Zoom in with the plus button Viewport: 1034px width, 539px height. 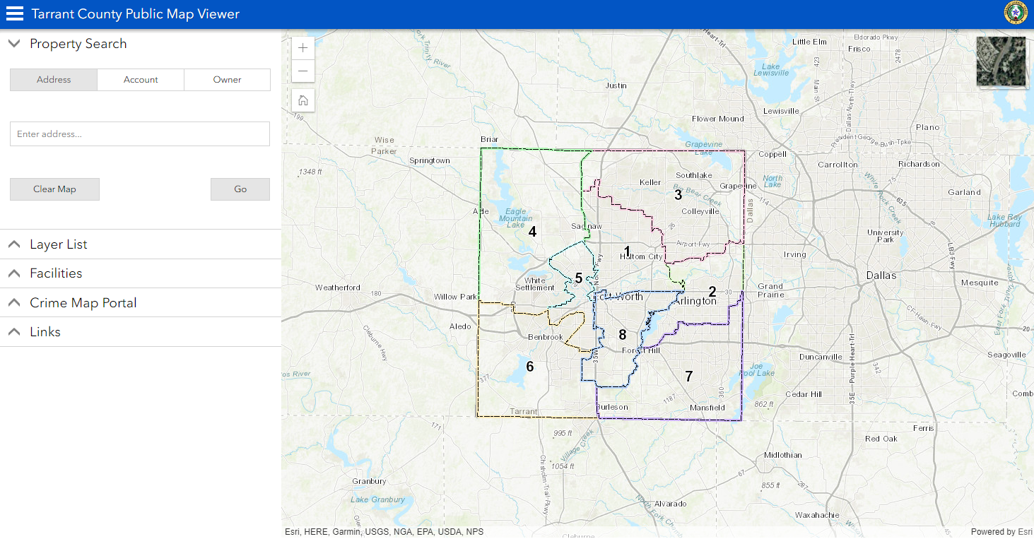(x=303, y=48)
